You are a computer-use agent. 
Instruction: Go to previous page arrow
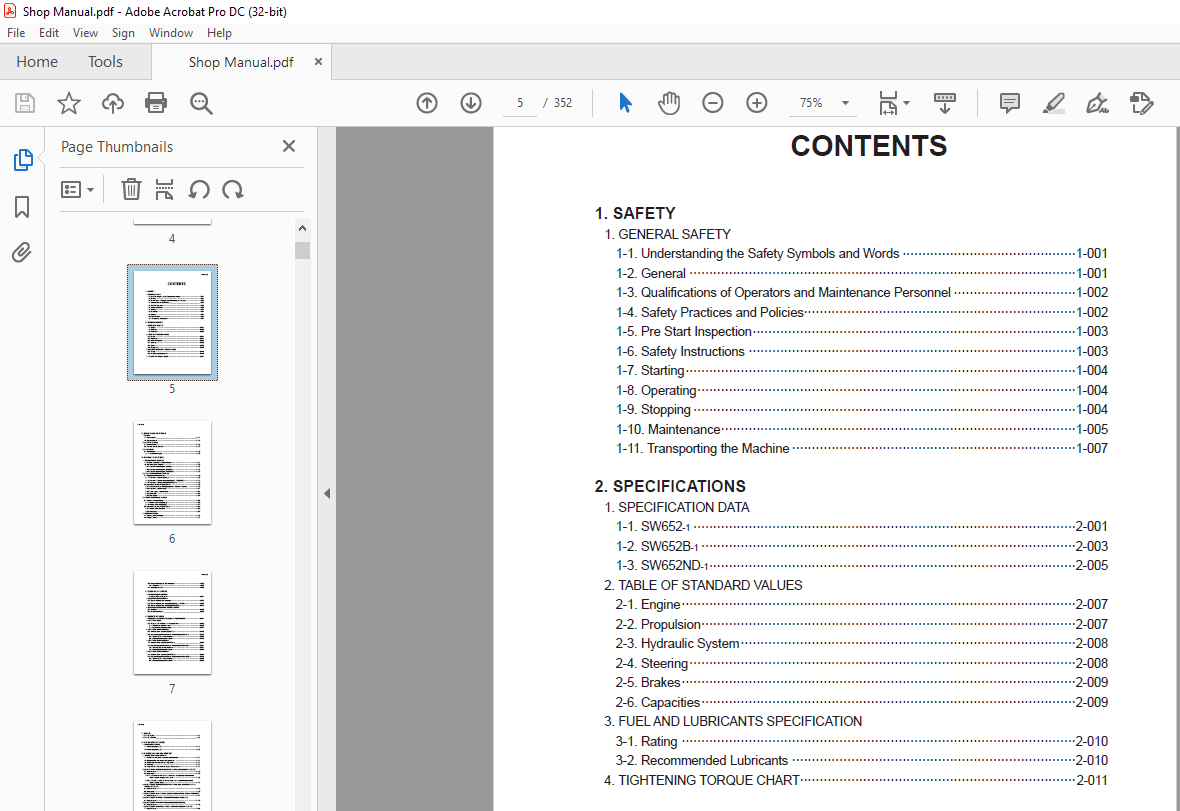427,103
